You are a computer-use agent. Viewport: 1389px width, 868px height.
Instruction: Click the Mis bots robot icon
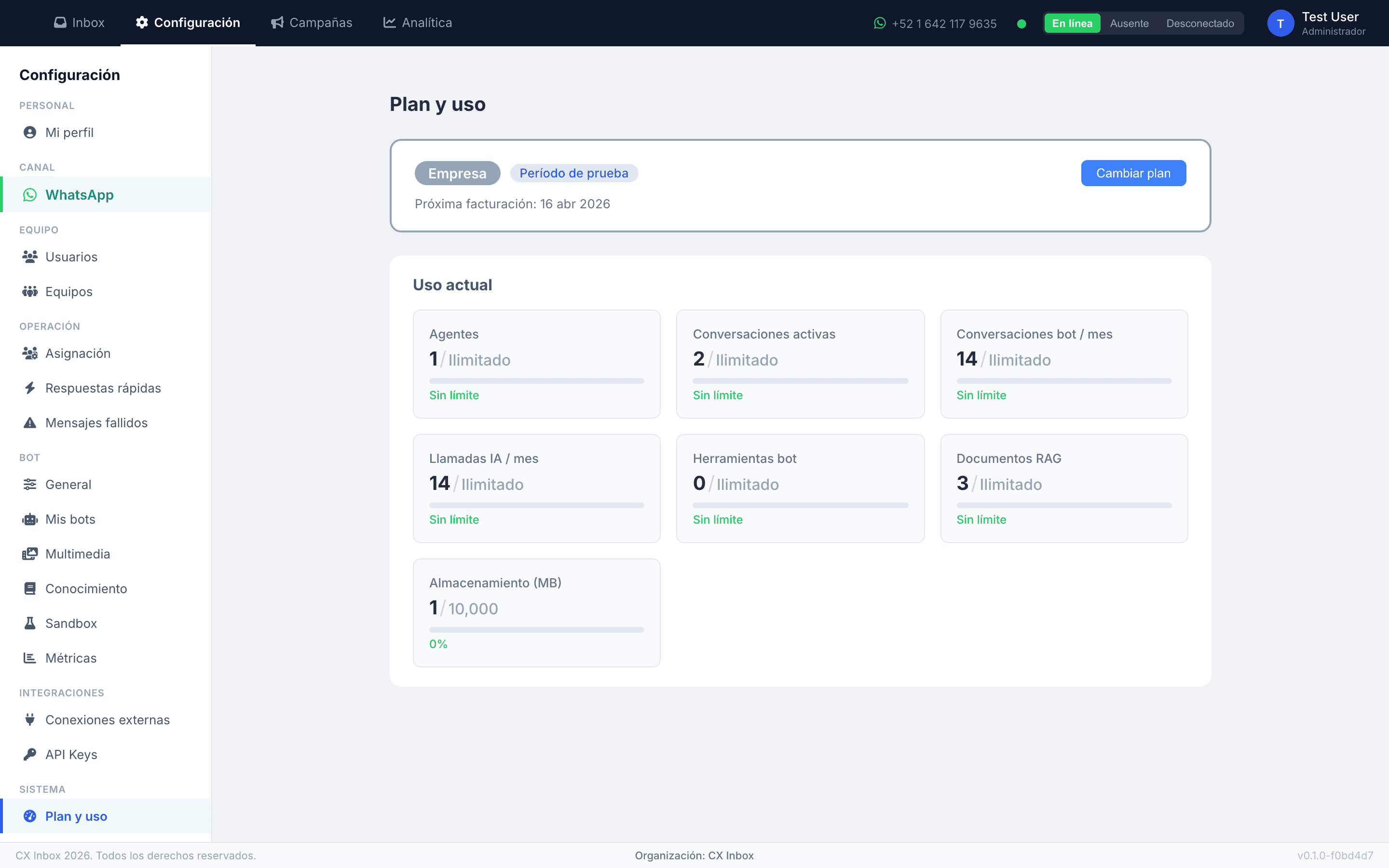tap(30, 519)
